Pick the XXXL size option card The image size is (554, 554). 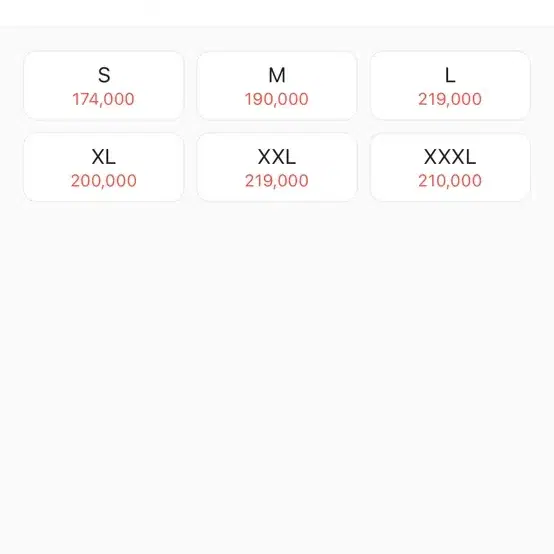(450, 167)
